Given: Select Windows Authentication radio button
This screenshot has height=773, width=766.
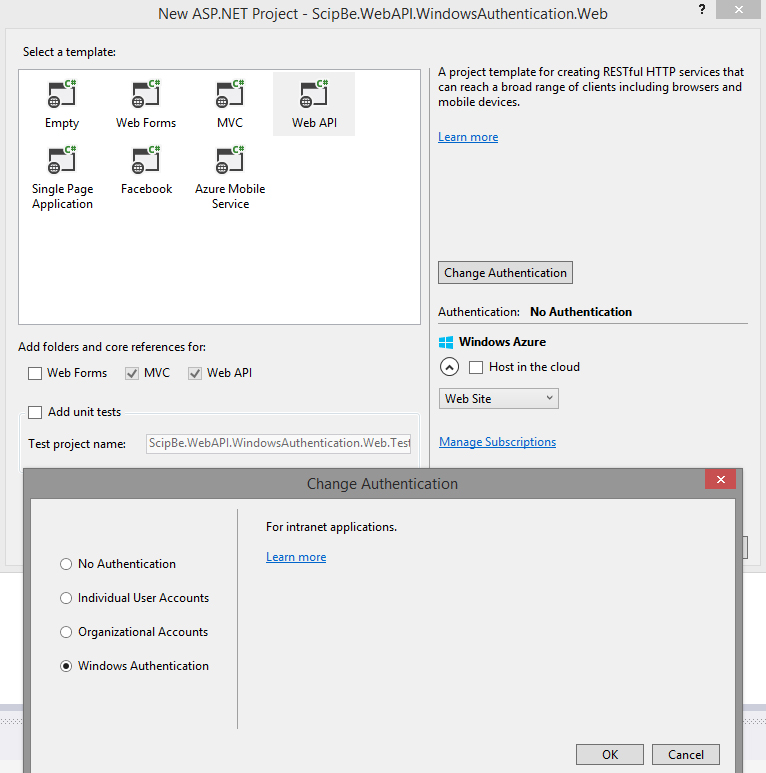Looking at the screenshot, I should (x=66, y=666).
